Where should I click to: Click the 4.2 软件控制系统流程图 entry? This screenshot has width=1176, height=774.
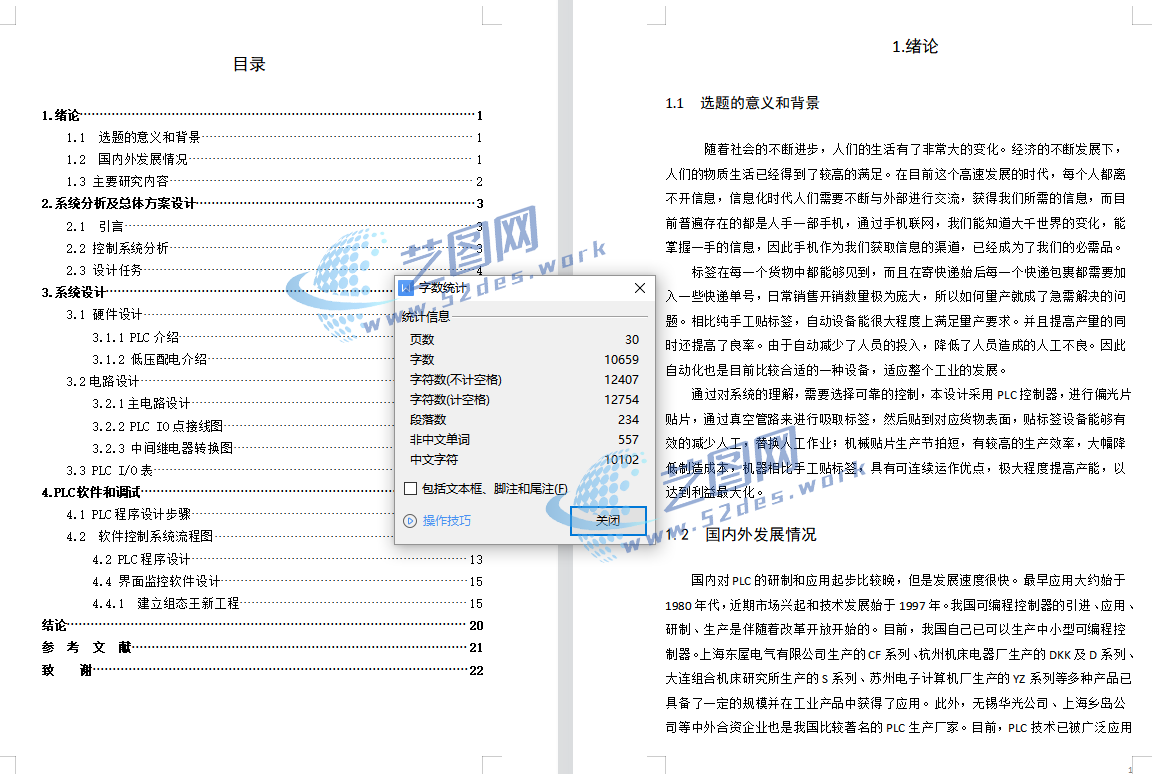pos(230,536)
